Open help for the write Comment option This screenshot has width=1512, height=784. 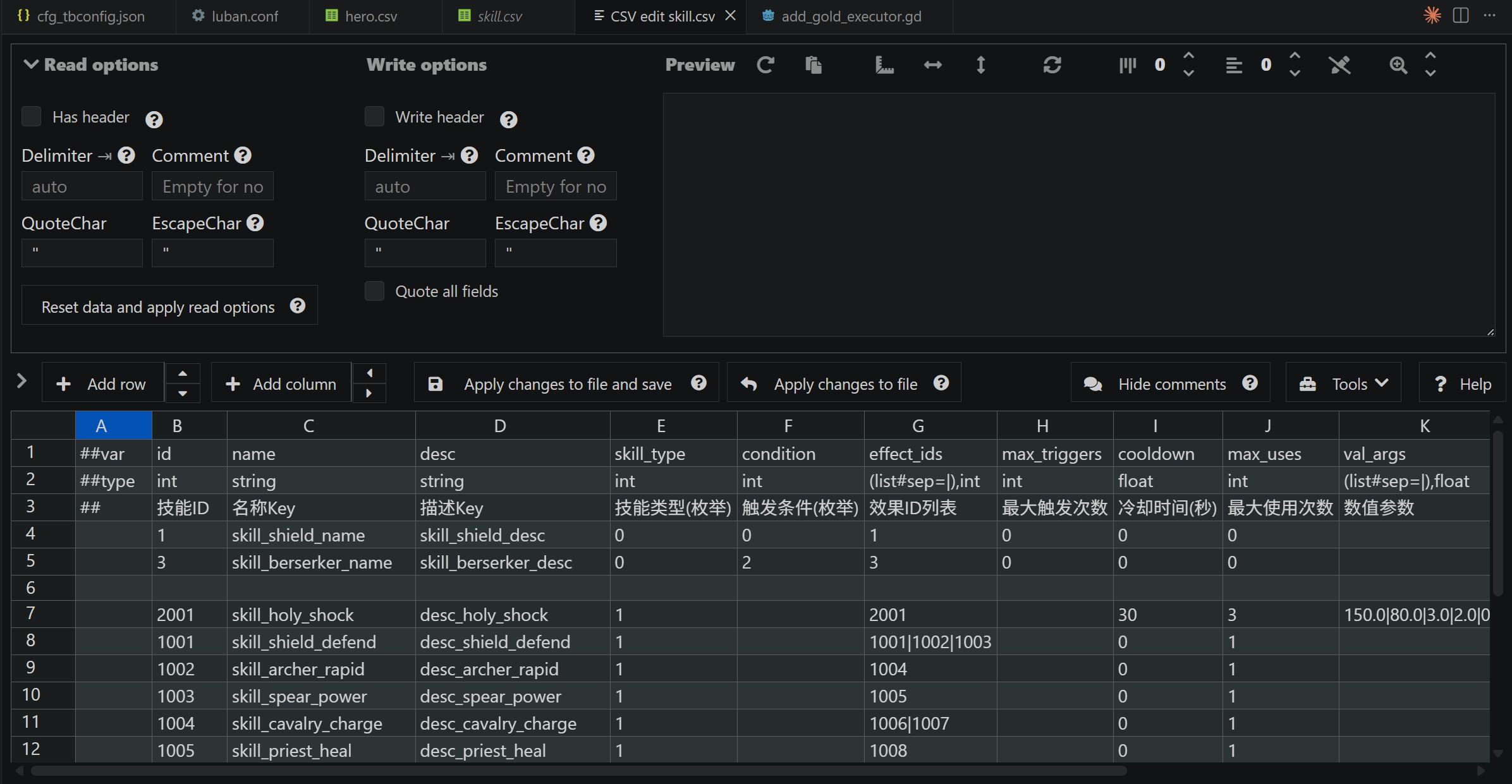point(586,155)
